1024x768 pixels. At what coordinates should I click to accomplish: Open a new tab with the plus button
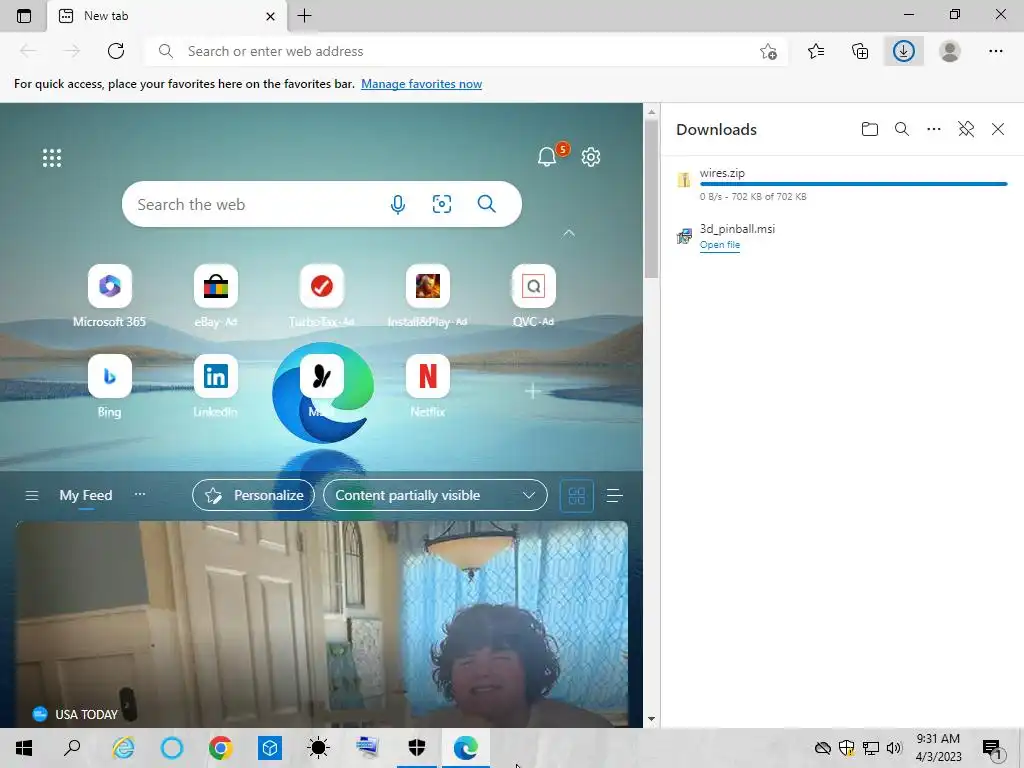[304, 16]
